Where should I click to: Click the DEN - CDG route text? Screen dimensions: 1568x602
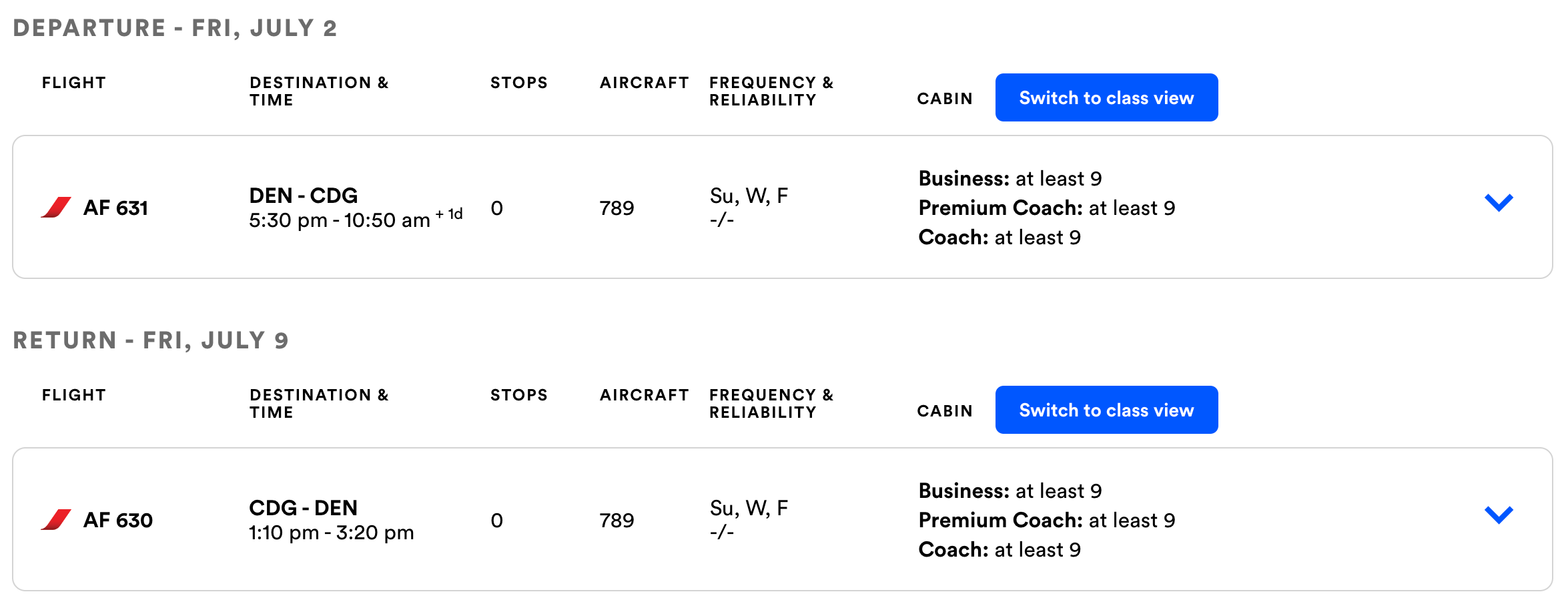[304, 196]
